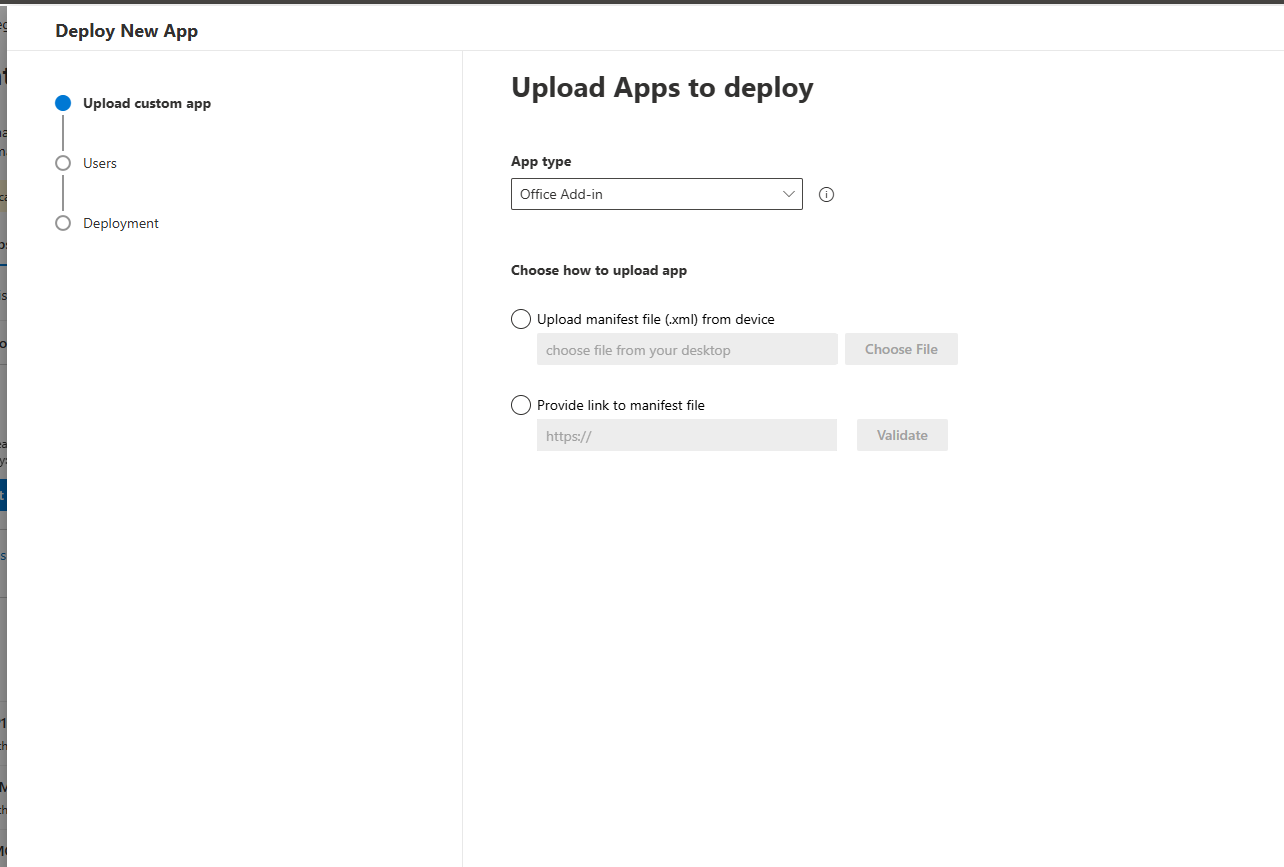Select "Upload manifest file (.xml) from device" option
The height and width of the screenshot is (867, 1284).
655,318
